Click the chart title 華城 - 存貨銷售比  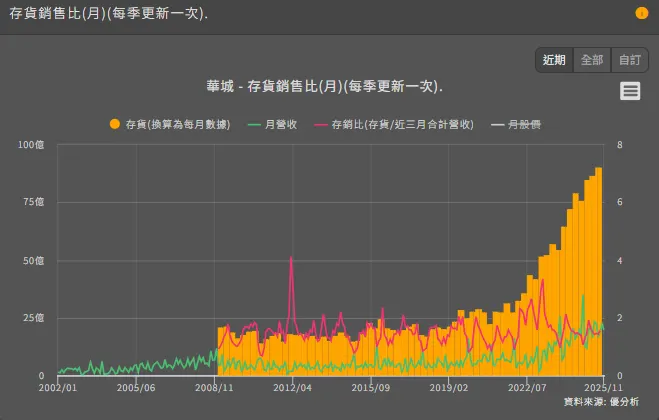tap(324, 86)
